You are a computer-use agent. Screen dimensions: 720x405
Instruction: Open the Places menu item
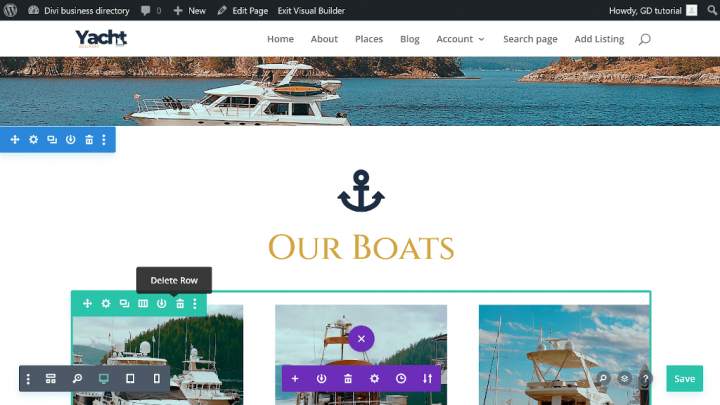(369, 39)
